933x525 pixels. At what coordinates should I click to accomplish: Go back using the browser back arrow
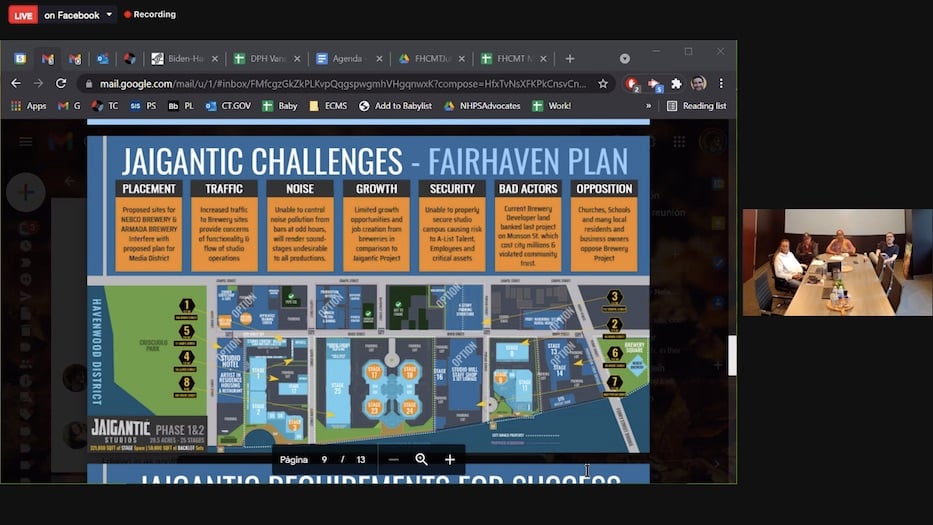(x=15, y=84)
